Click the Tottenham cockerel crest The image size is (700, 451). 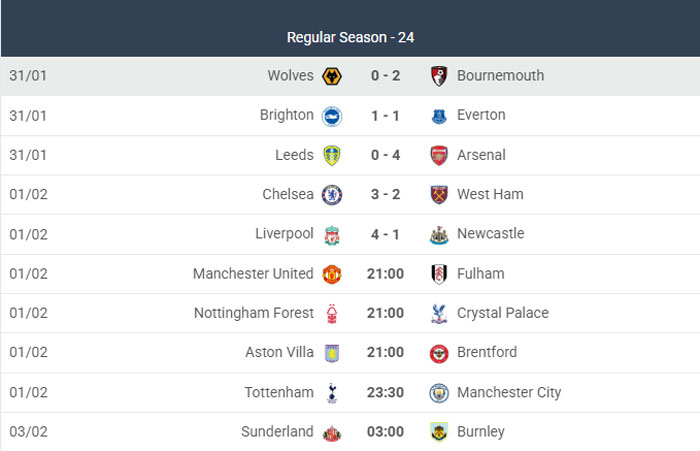pos(332,393)
